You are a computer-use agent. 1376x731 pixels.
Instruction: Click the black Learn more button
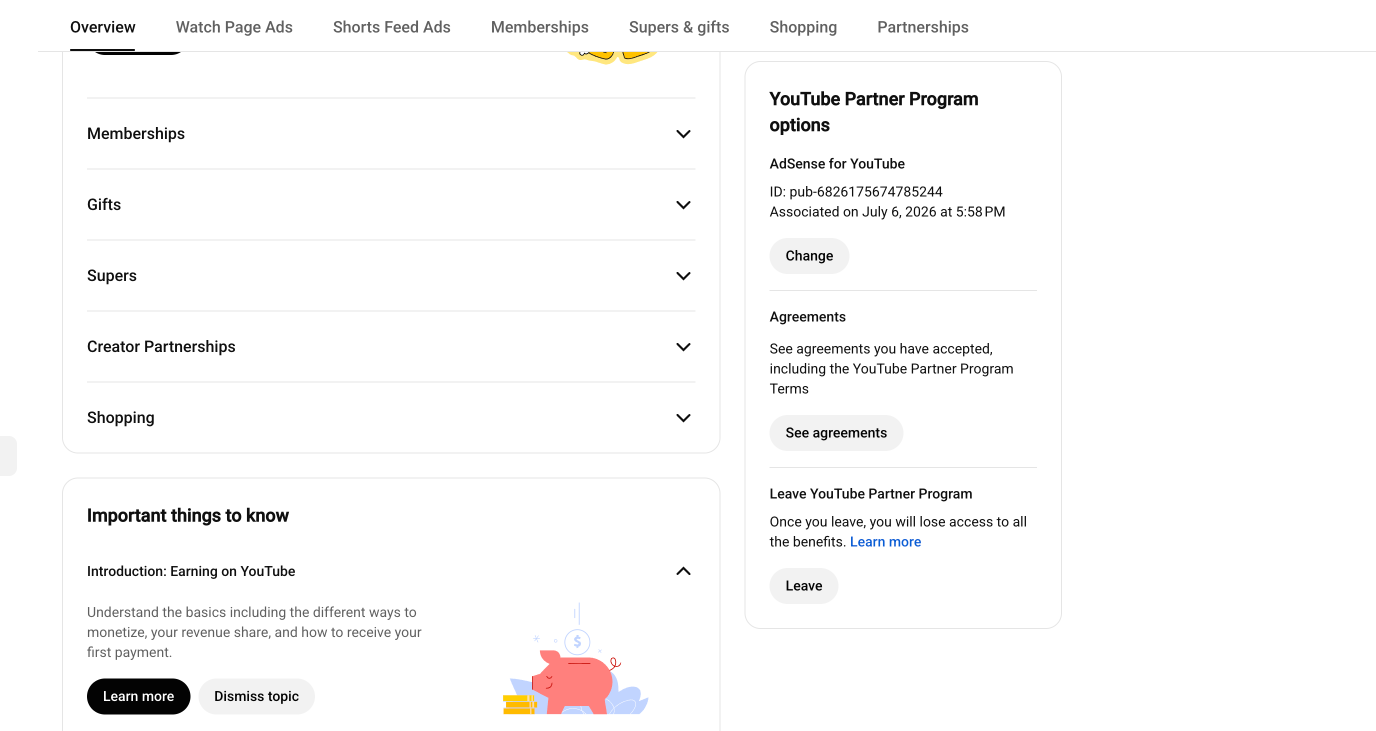pyautogui.click(x=138, y=696)
